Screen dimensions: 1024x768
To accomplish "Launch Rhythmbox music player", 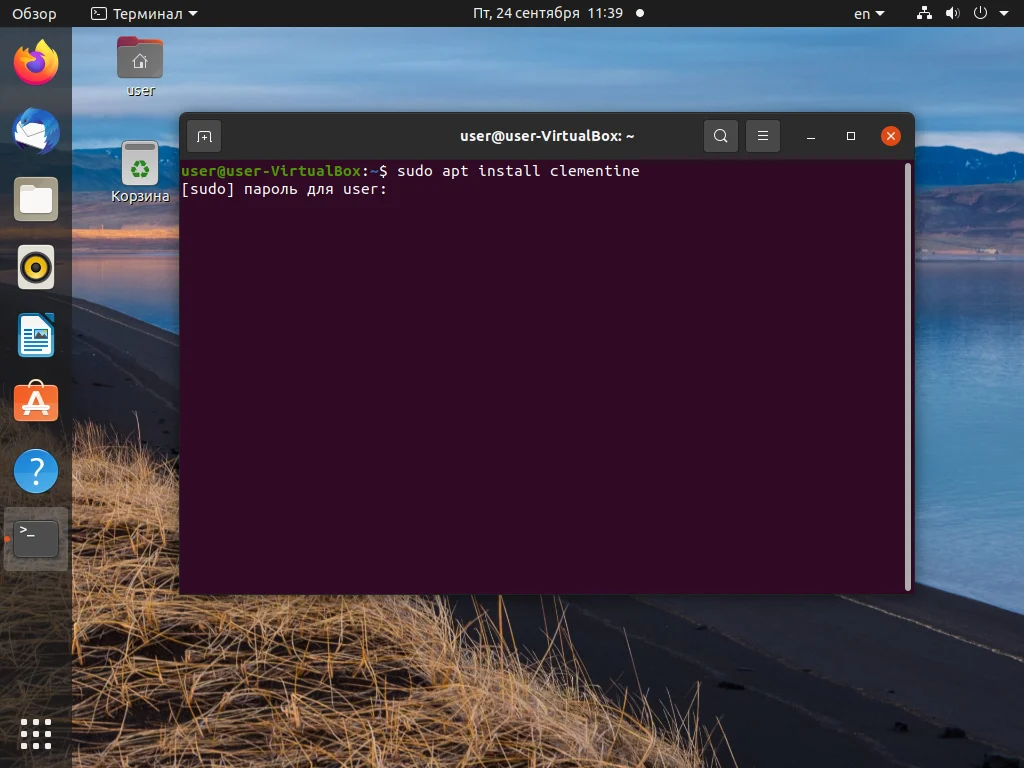I will coord(36,267).
